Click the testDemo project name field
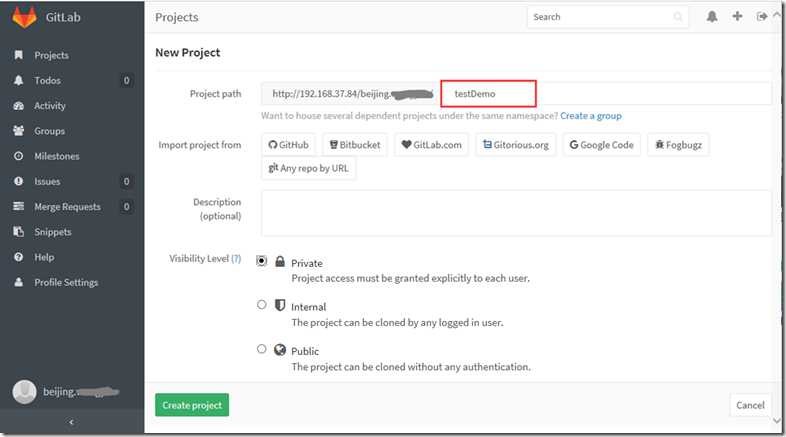Image resolution: width=786 pixels, height=437 pixels. [489, 94]
